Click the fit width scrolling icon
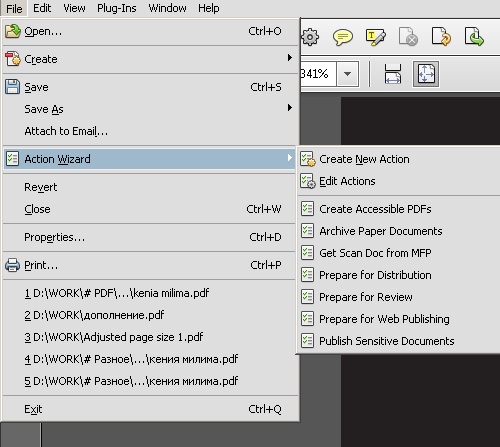 click(x=393, y=74)
